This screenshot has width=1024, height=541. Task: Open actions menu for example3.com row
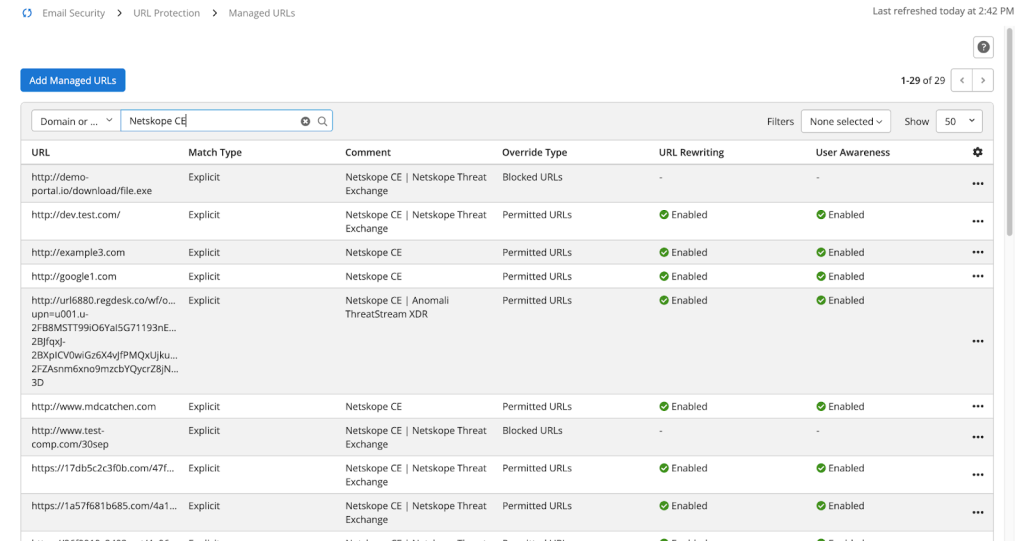[978, 252]
